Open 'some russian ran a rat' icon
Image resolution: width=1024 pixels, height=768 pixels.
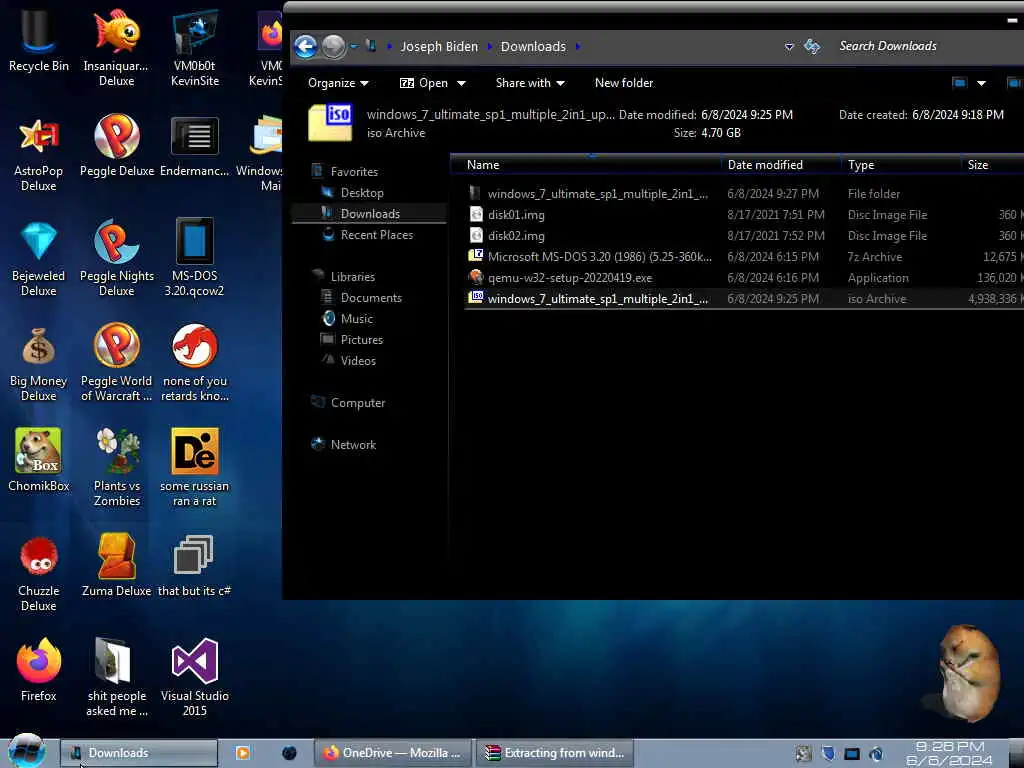pyautogui.click(x=195, y=468)
